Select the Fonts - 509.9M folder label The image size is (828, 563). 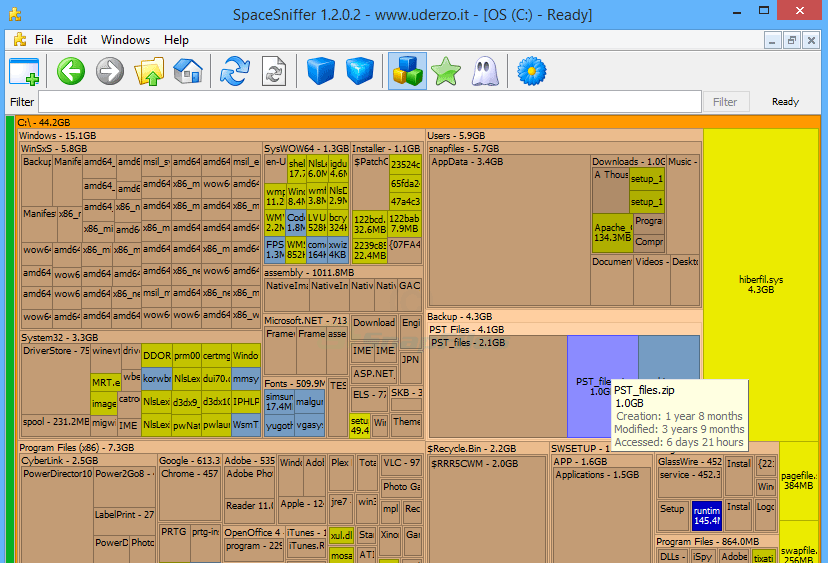click(295, 383)
